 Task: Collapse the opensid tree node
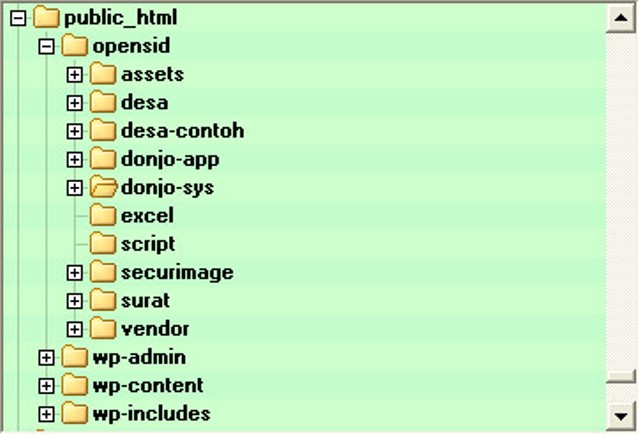point(46,47)
